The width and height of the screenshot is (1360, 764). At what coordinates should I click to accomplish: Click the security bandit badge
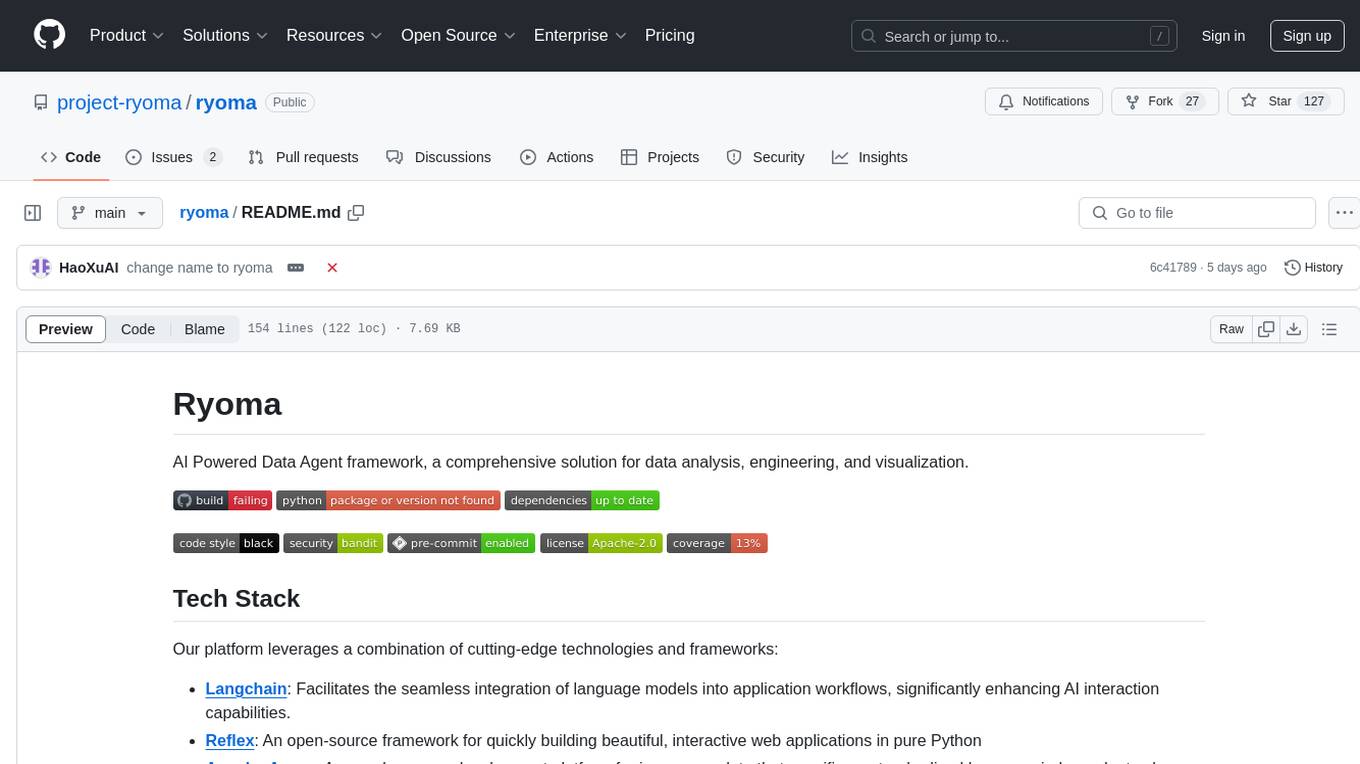(333, 543)
